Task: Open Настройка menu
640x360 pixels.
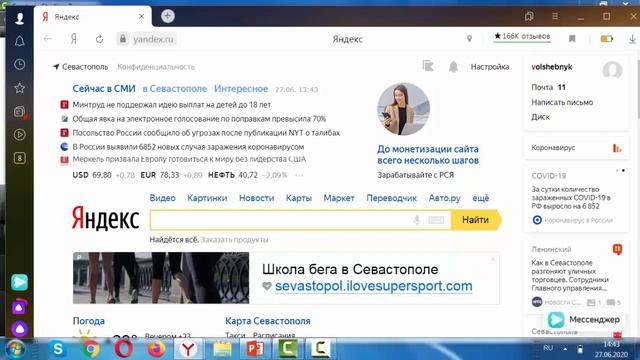Action: click(x=490, y=67)
